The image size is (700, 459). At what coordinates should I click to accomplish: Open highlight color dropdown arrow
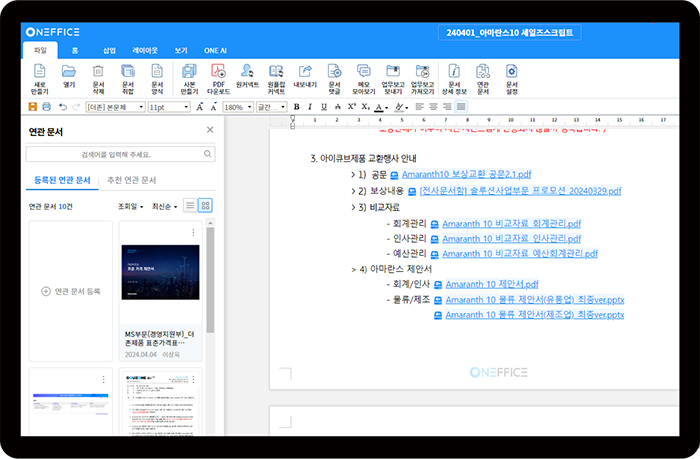pyautogui.click(x=407, y=108)
